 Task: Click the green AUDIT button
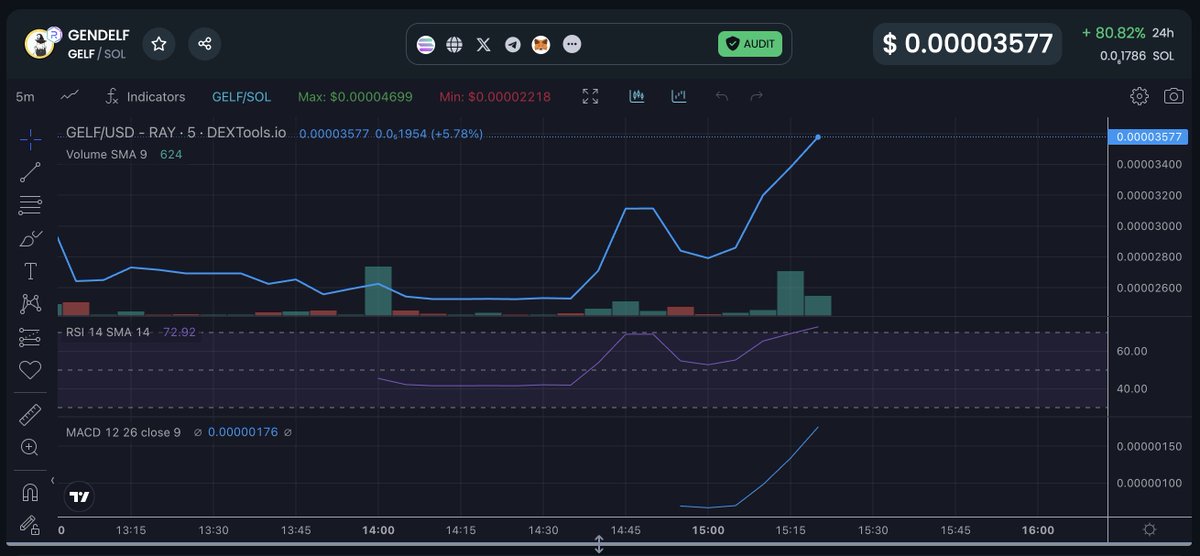point(750,44)
